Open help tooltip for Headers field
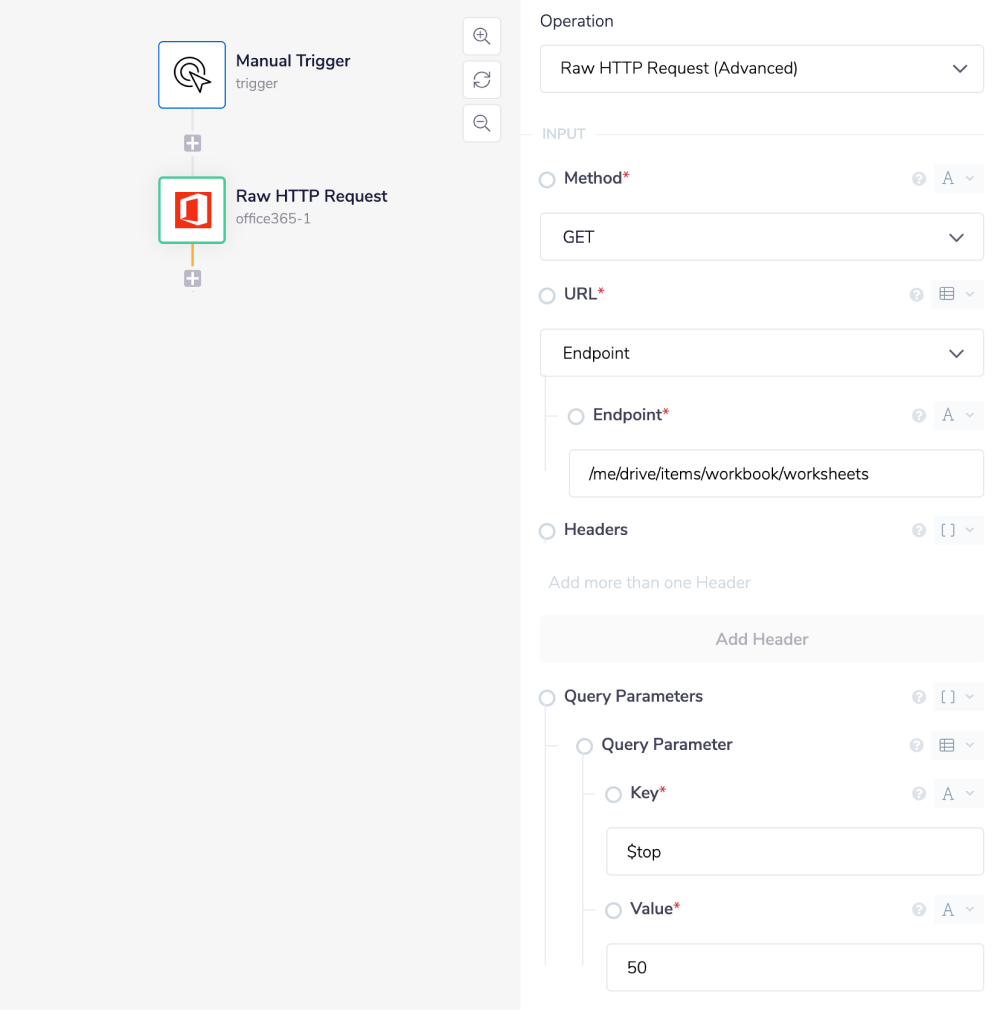The height and width of the screenshot is (1010, 1000). click(x=918, y=530)
